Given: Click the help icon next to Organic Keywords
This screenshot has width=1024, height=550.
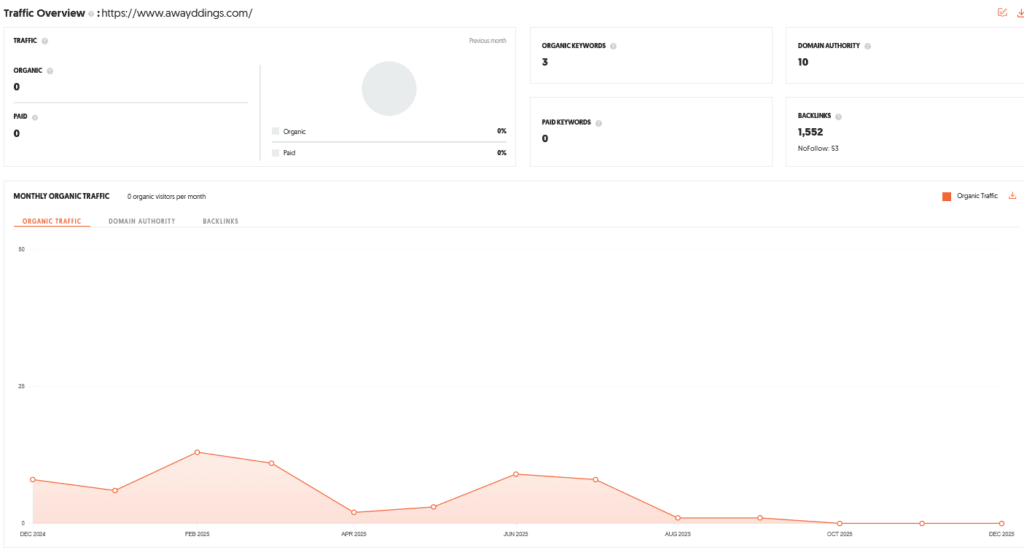Looking at the screenshot, I should [613, 46].
